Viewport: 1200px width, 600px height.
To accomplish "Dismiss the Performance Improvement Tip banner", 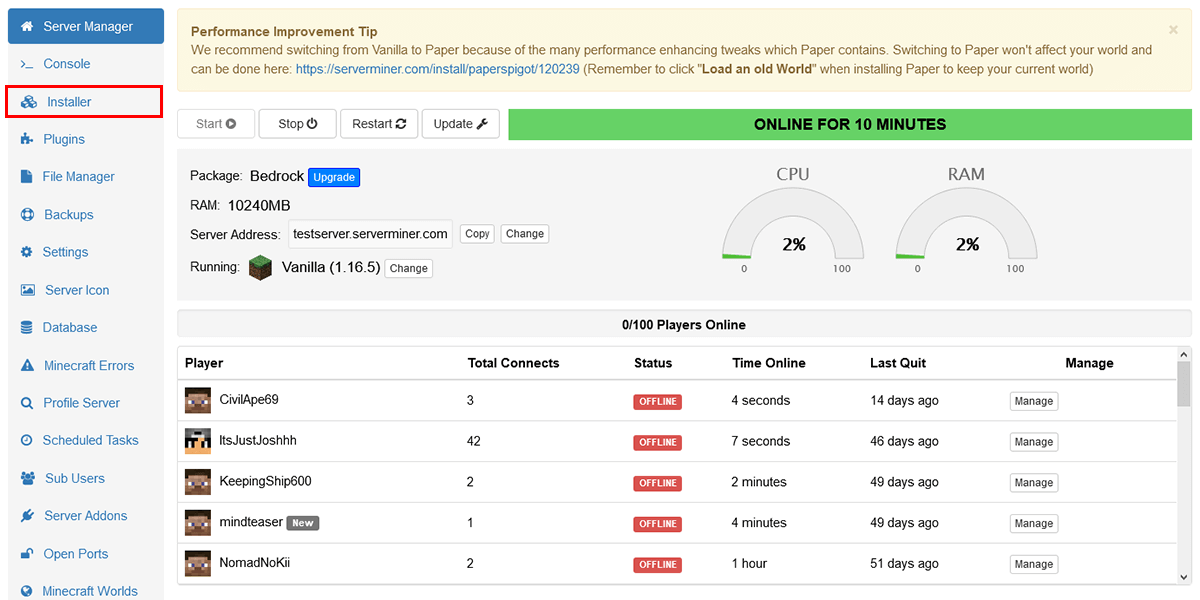I will point(1173,30).
